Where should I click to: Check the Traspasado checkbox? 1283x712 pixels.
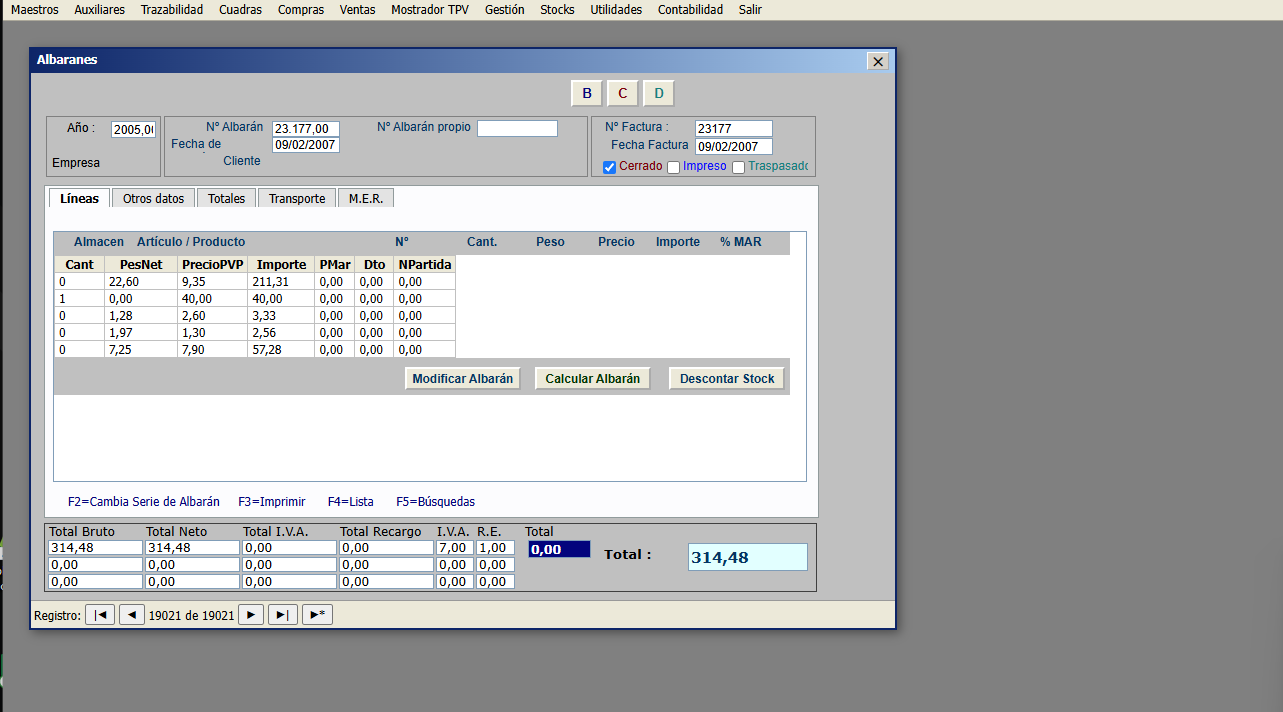pyautogui.click(x=739, y=167)
